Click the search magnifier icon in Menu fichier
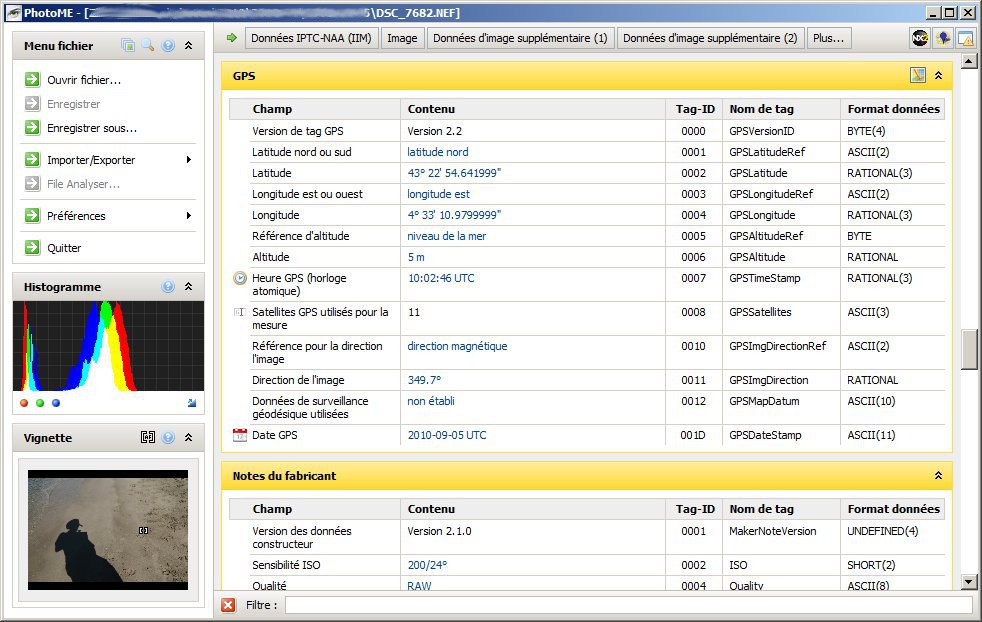Image resolution: width=982 pixels, height=622 pixels. click(147, 46)
